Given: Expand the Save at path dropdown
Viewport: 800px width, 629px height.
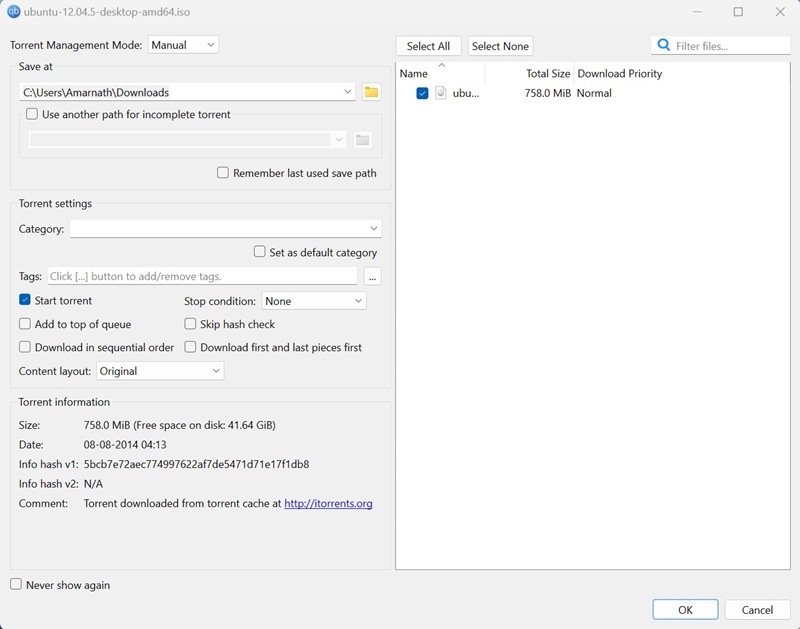Looking at the screenshot, I should (347, 92).
